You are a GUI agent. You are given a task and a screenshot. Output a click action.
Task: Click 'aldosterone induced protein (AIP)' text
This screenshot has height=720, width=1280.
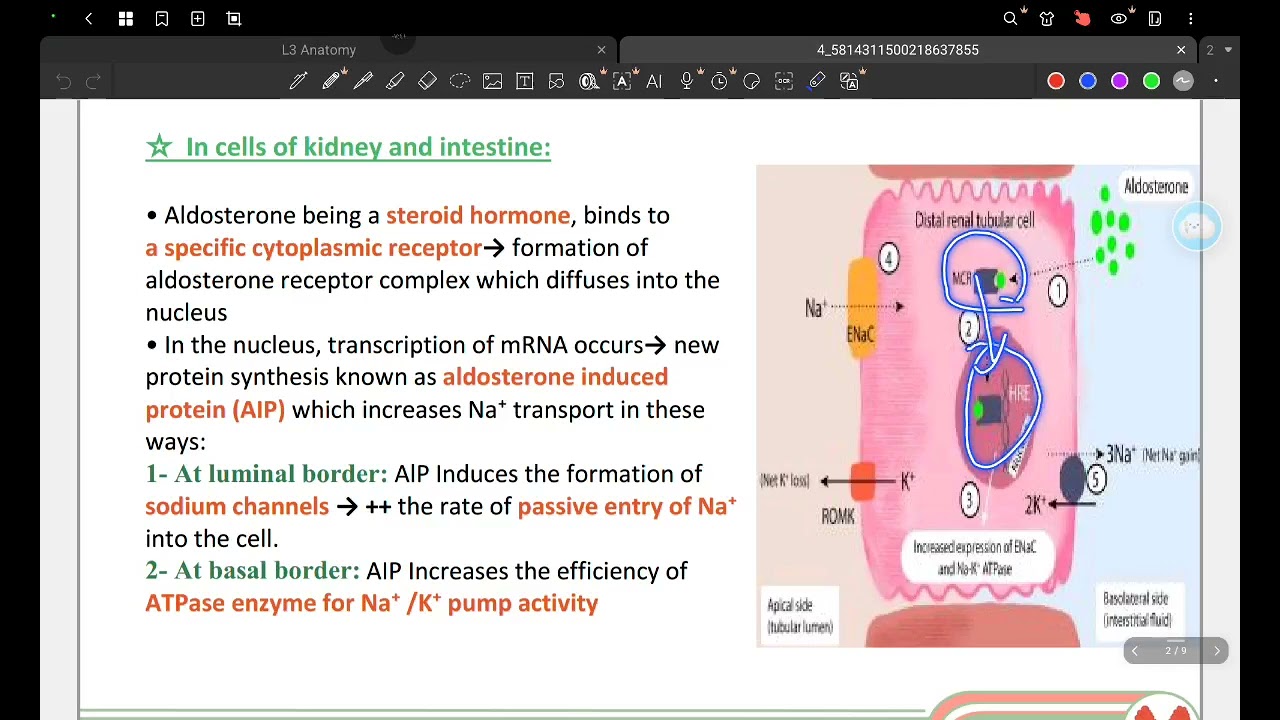coord(406,393)
